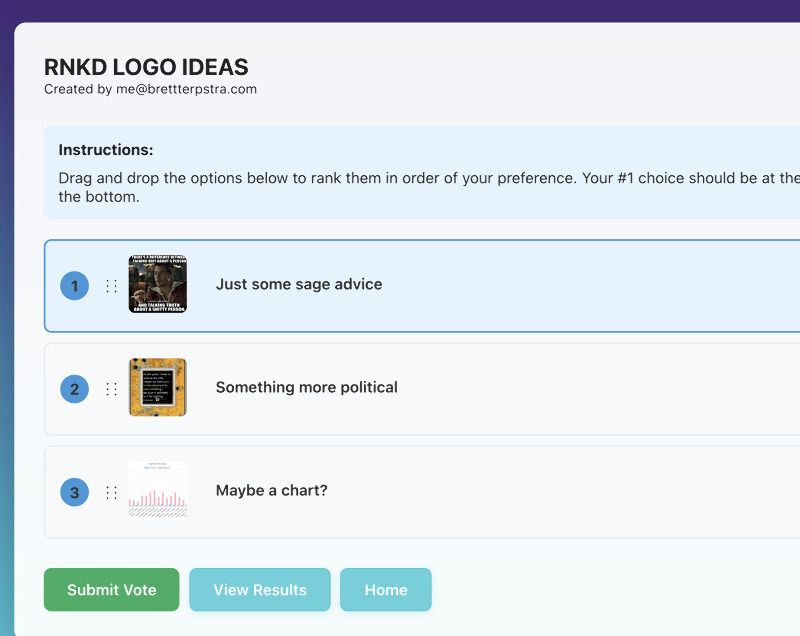Select the rank badge numbered 2
Image resolution: width=800 pixels, height=636 pixels.
pyautogui.click(x=73, y=389)
